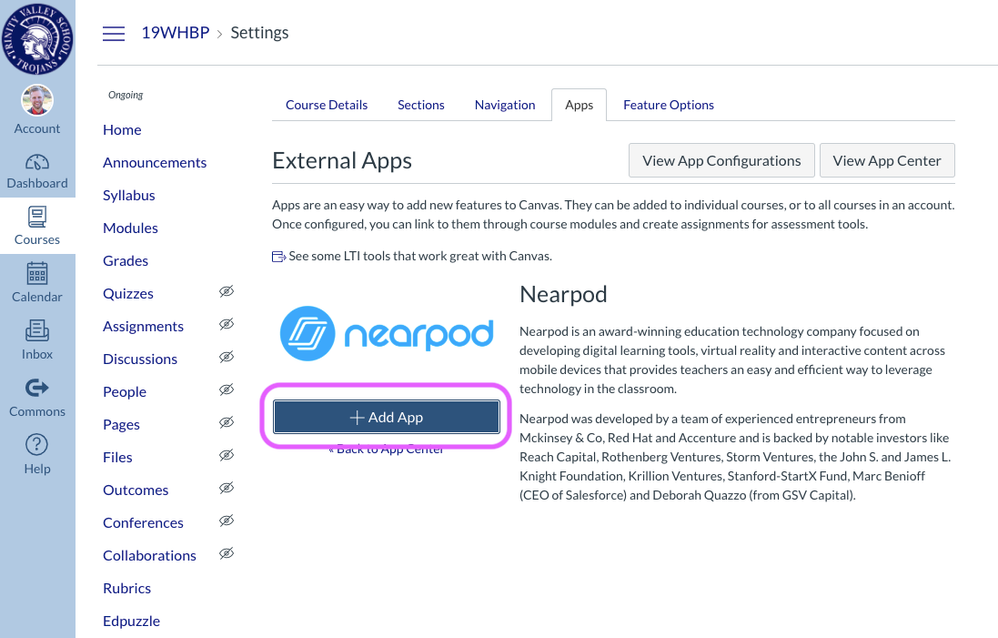Open the Help icon
The height and width of the screenshot is (638, 998).
37,445
